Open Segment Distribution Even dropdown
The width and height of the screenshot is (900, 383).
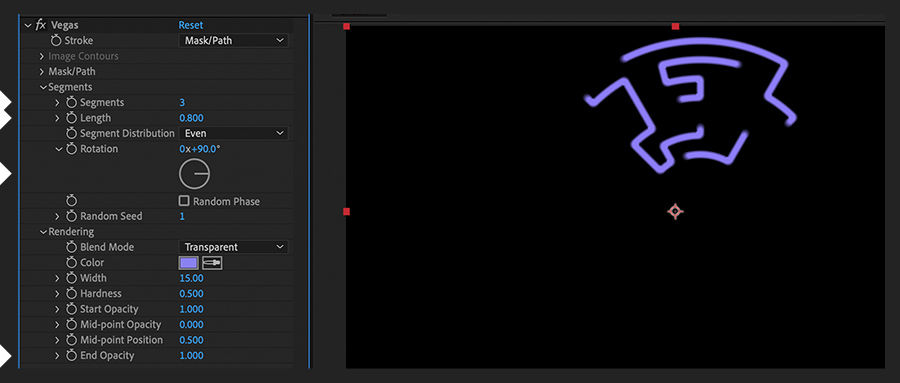(234, 133)
